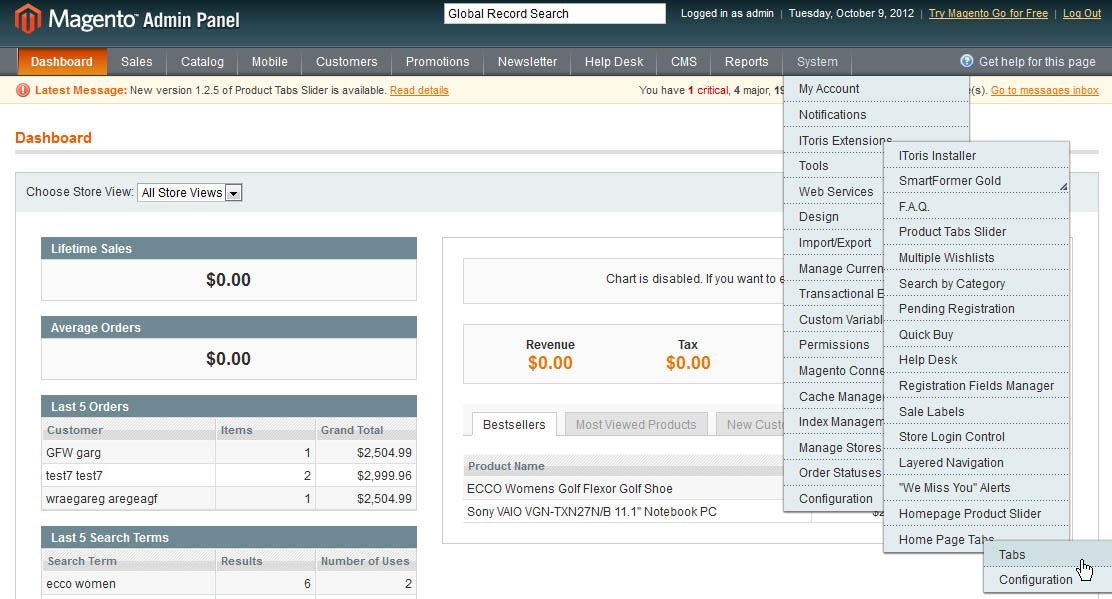Screen dimensions: 1112x599
Task: Click the Product Name column header
Action: [506, 466]
